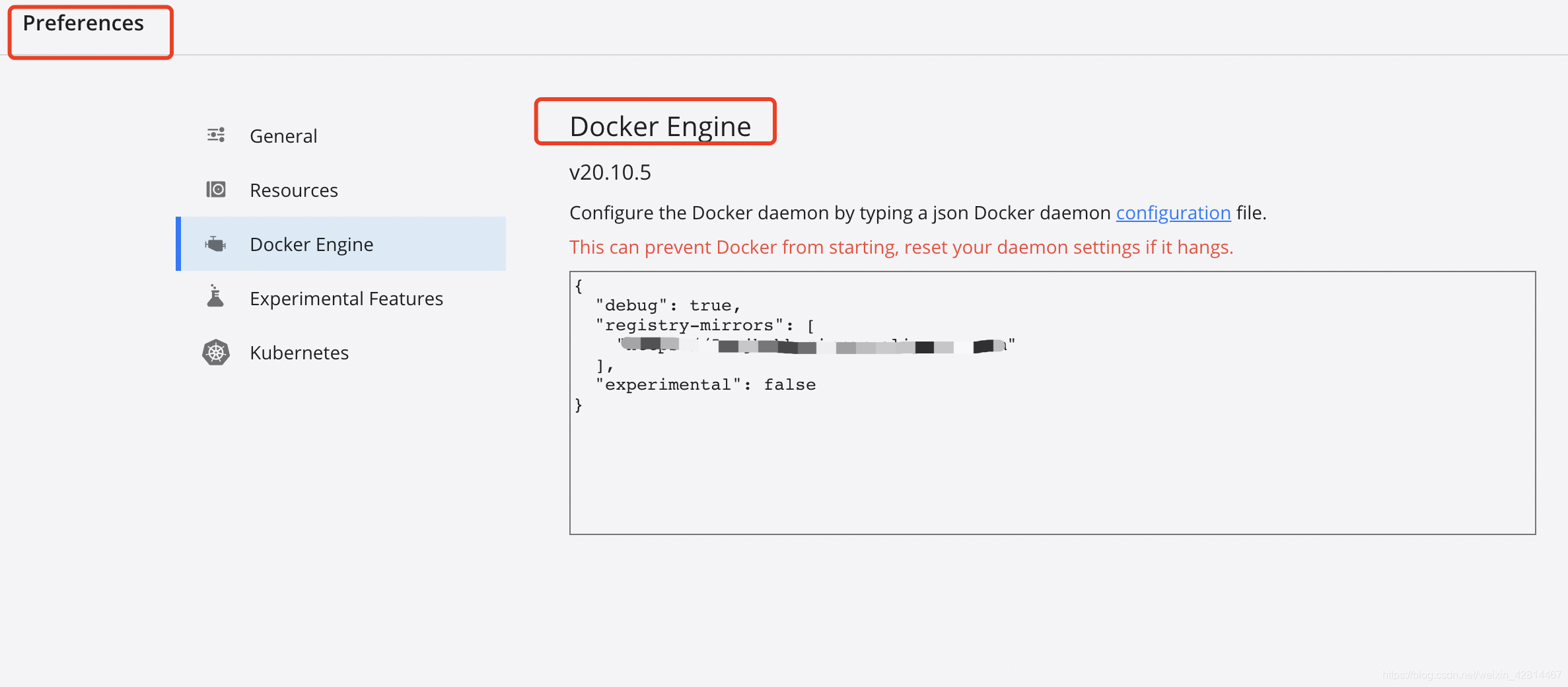
Task: Click the red daemon warning message
Action: click(x=901, y=247)
